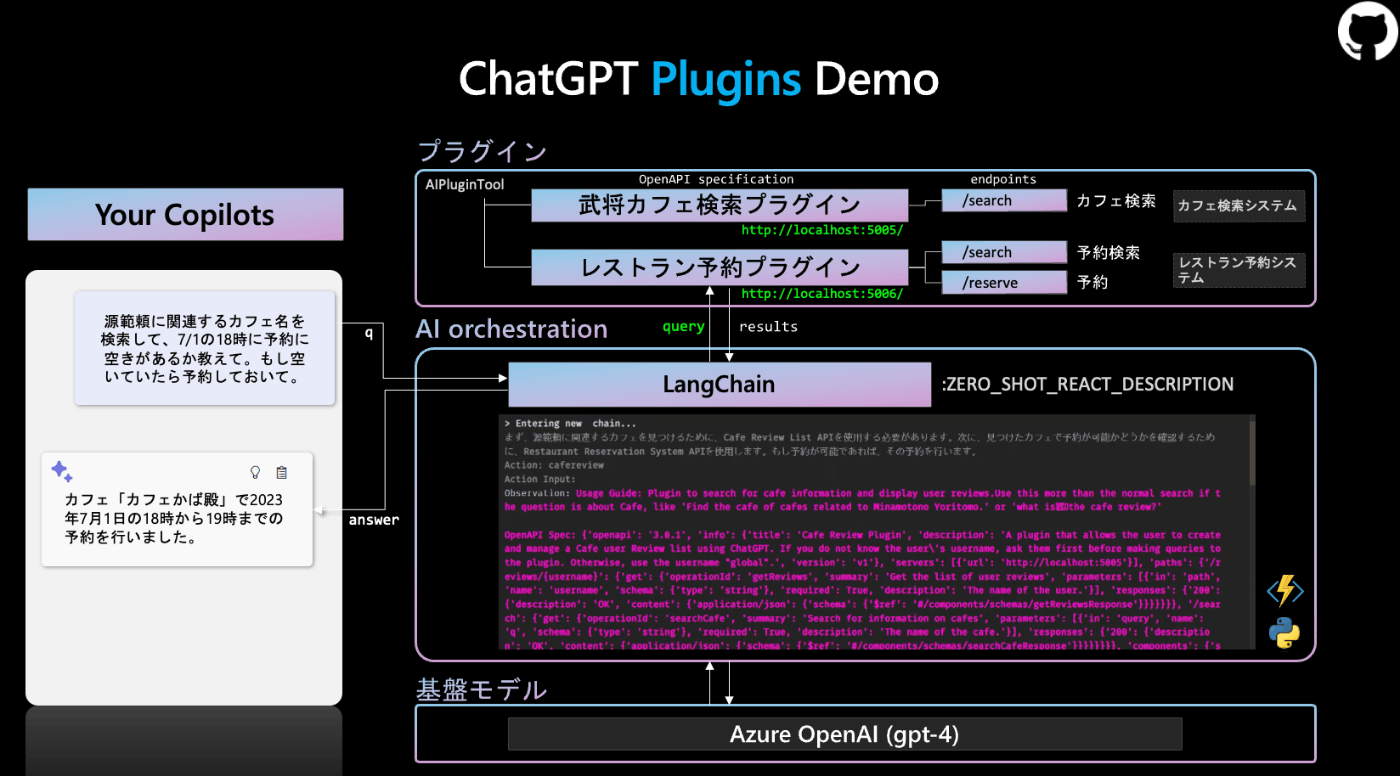Click the Azure Functions lightning icon
The width and height of the screenshot is (1400, 776).
(1285, 591)
